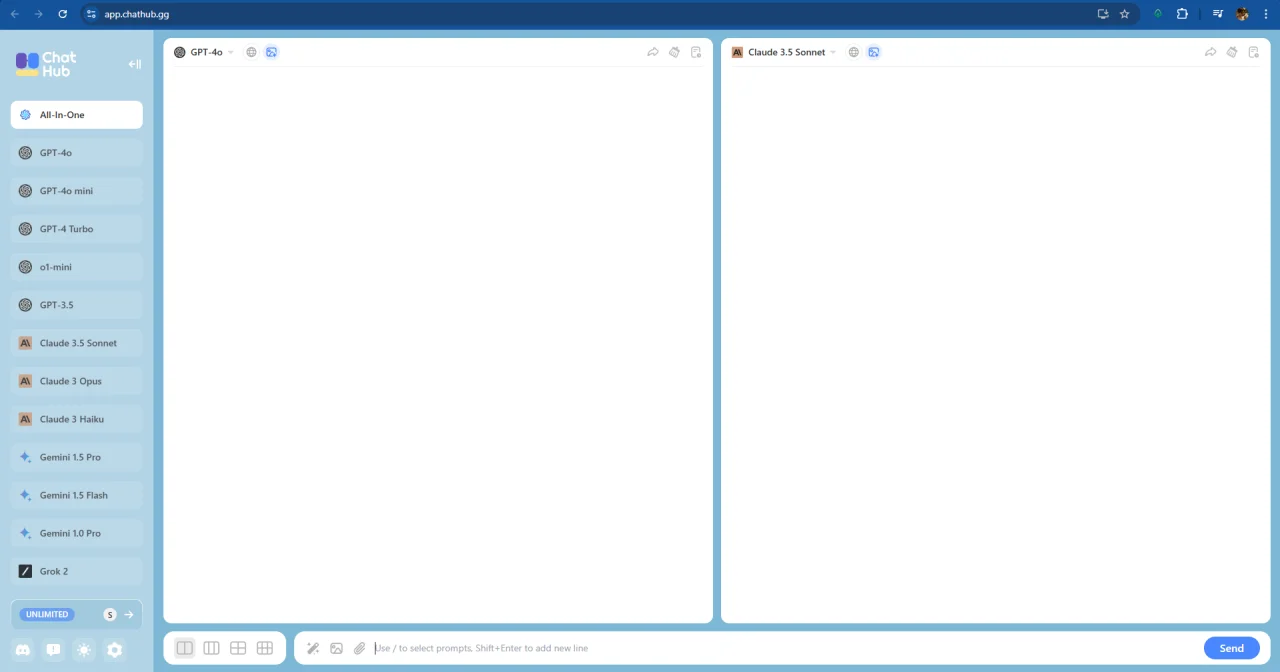The width and height of the screenshot is (1280, 672).
Task: Reload the page in the browser
Action: click(x=63, y=14)
